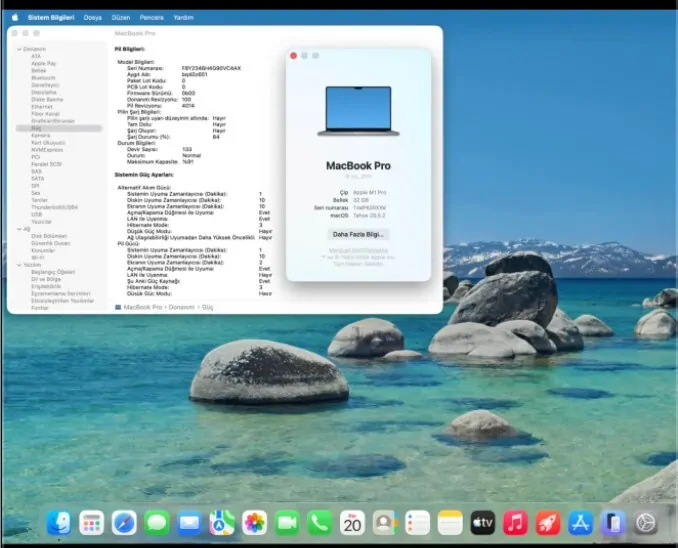Collapse the Ağ section
The width and height of the screenshot is (678, 548).
[19, 229]
